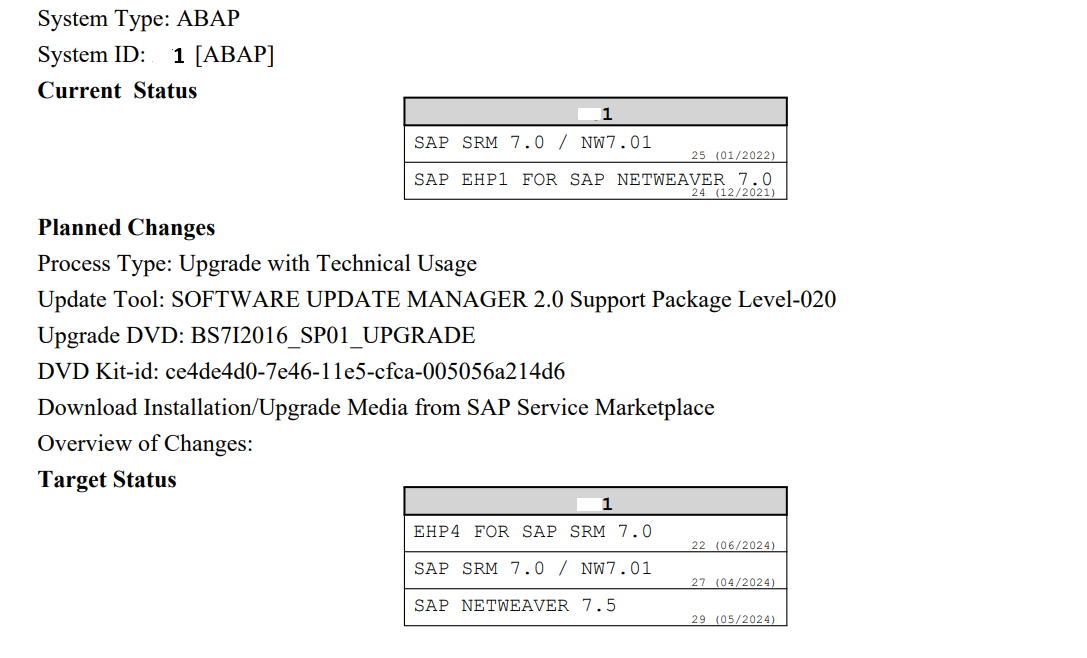
Task: Click the '24 (12/2021)' level value
Action: (733, 193)
